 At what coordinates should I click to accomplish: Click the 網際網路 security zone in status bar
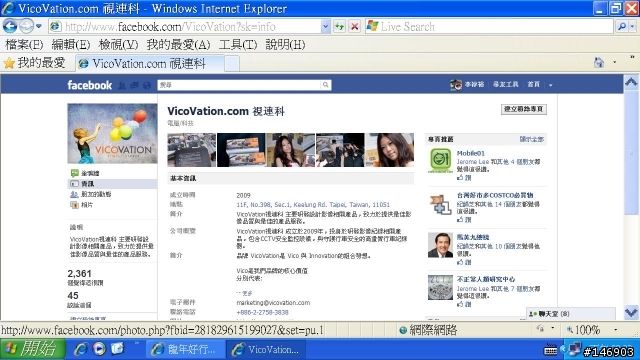click(x=428, y=330)
